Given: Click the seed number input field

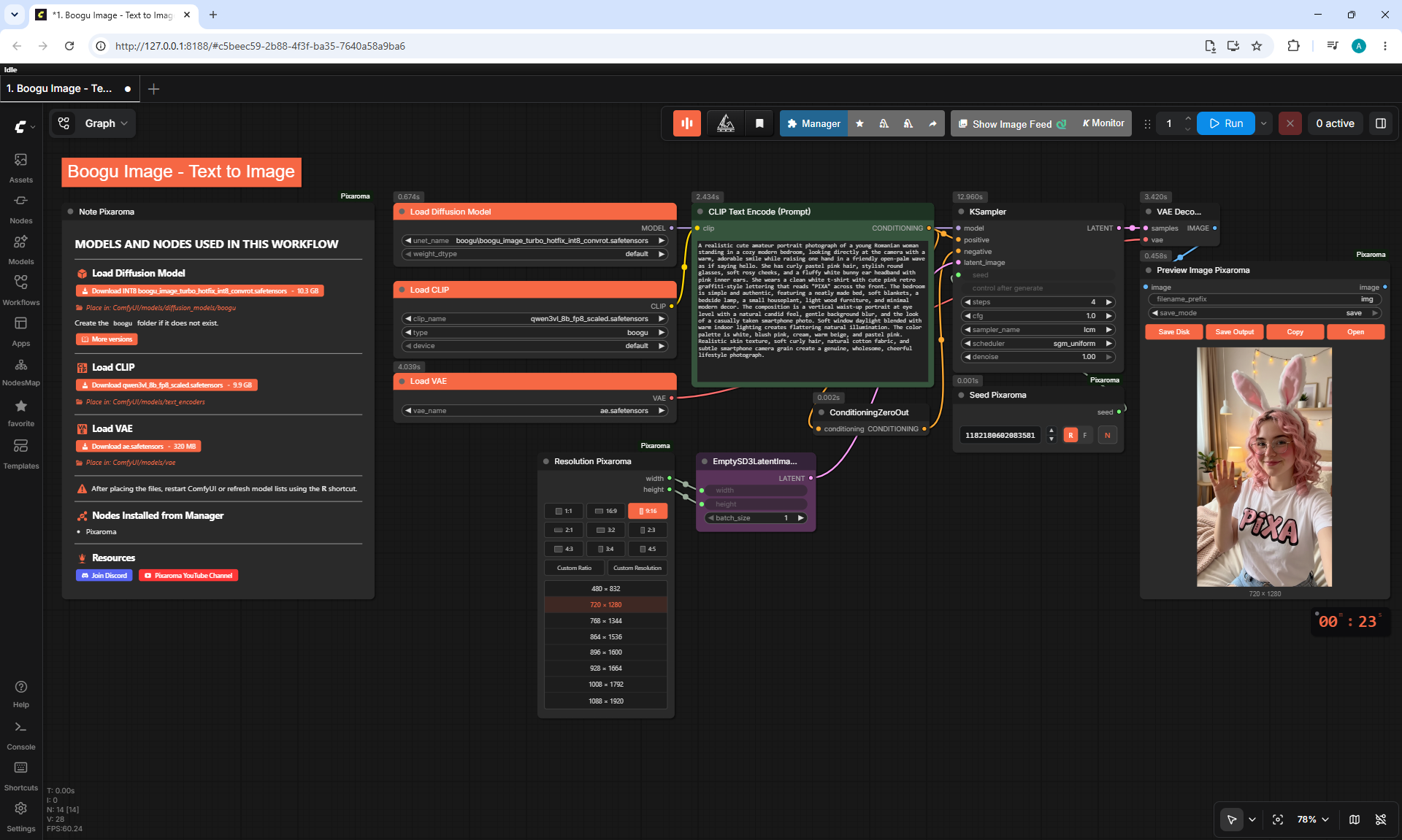Looking at the screenshot, I should coord(1000,435).
